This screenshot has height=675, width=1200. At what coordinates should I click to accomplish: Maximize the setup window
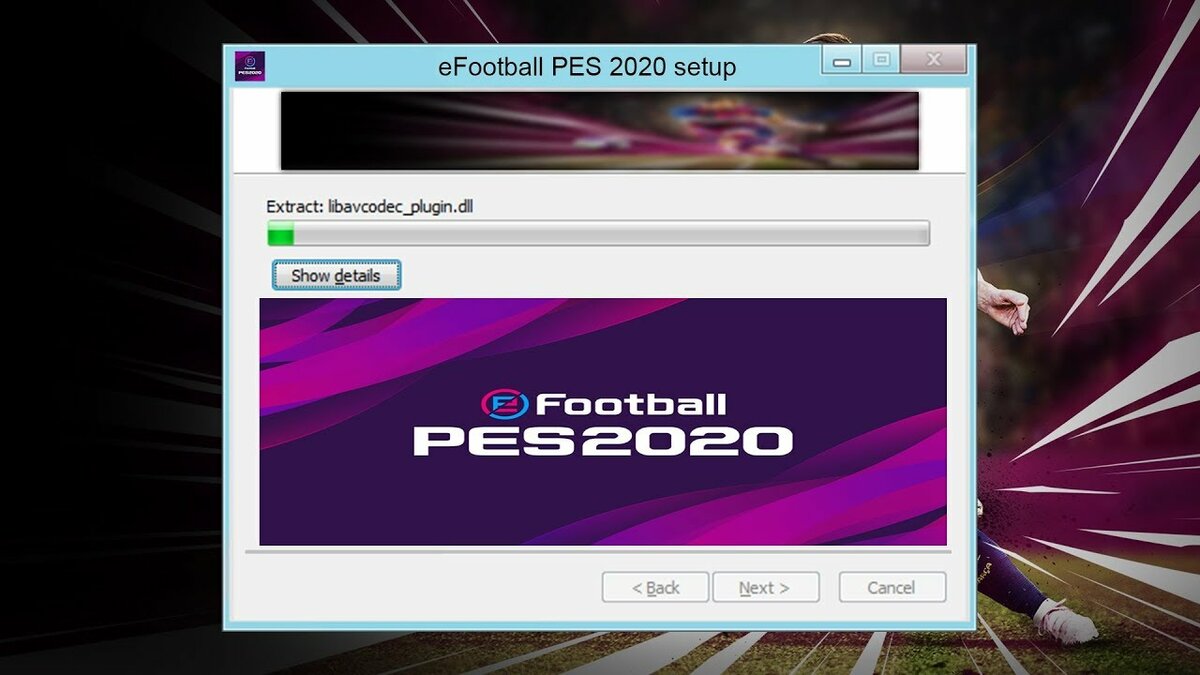click(x=881, y=61)
